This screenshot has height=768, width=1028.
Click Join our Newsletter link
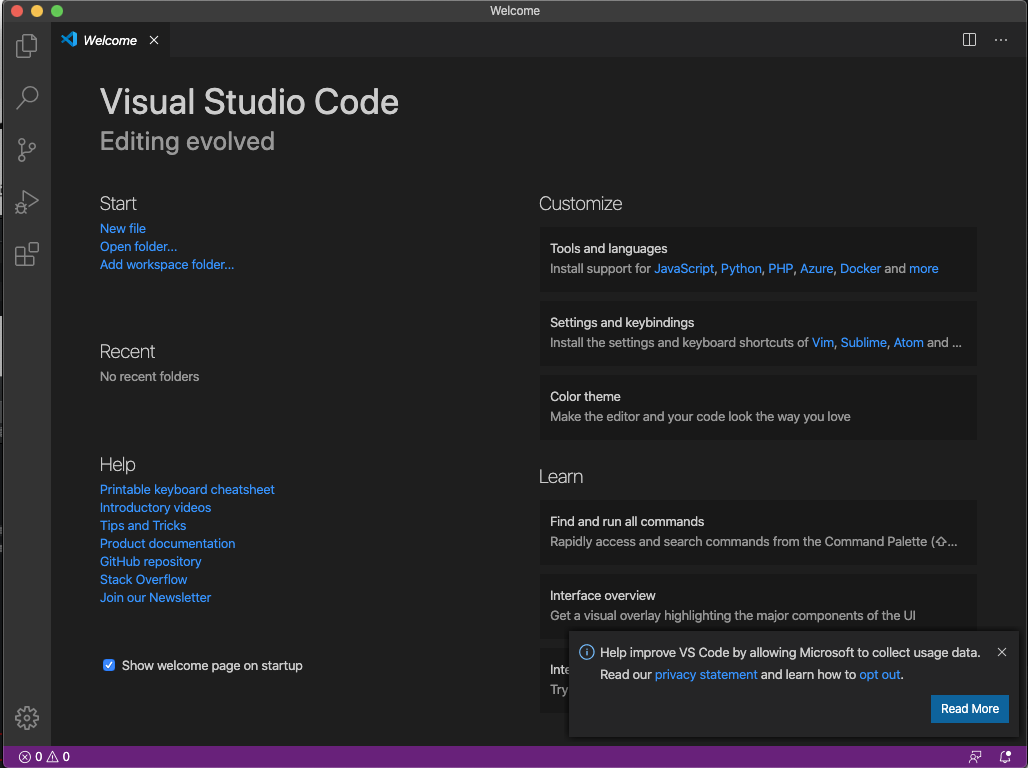tap(155, 597)
